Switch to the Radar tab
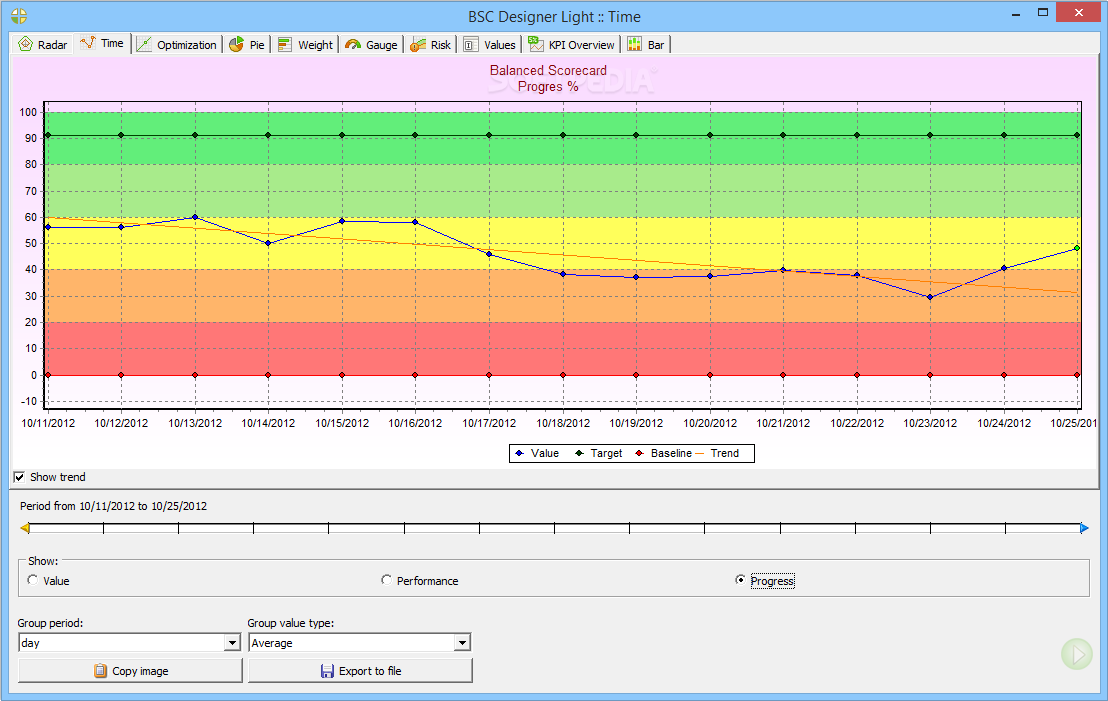Viewport: 1108px width, 701px height. [x=43, y=45]
